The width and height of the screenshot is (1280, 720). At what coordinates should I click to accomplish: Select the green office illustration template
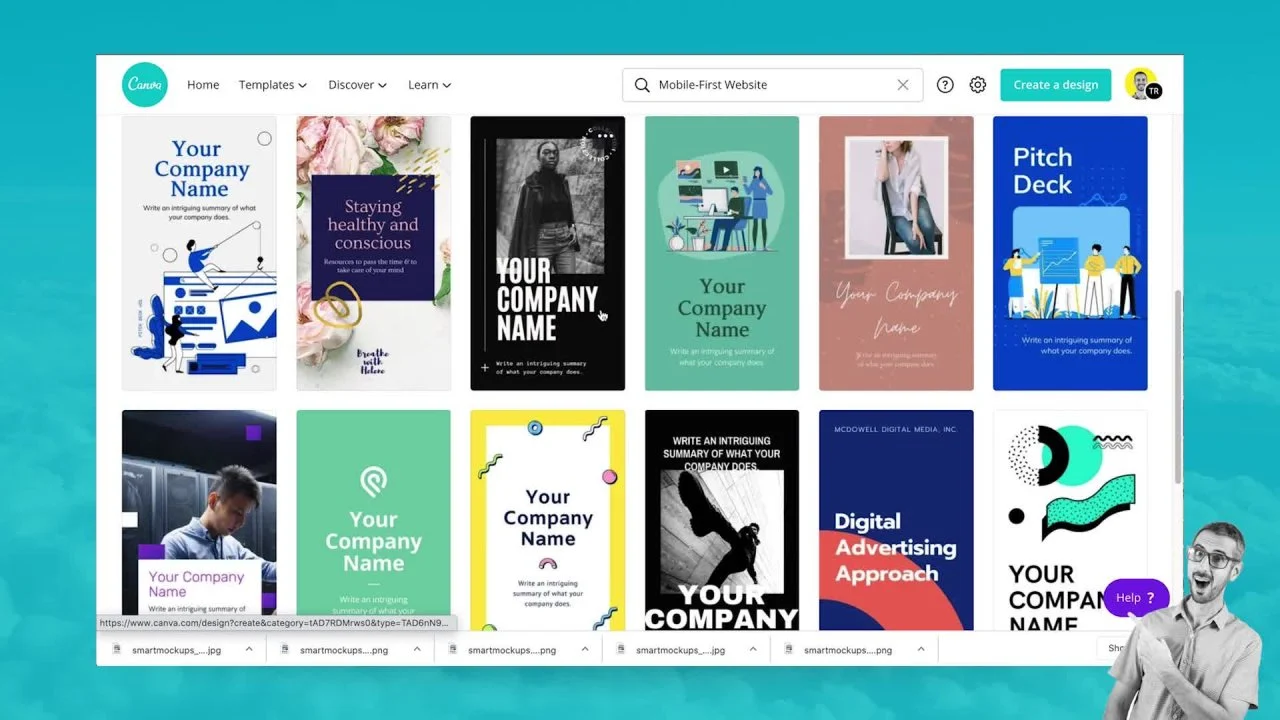pos(722,253)
